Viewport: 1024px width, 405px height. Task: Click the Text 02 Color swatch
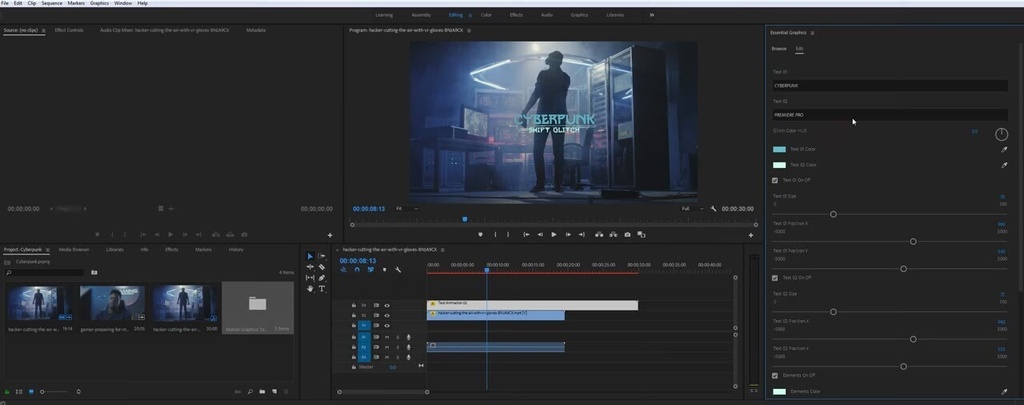tap(779, 165)
